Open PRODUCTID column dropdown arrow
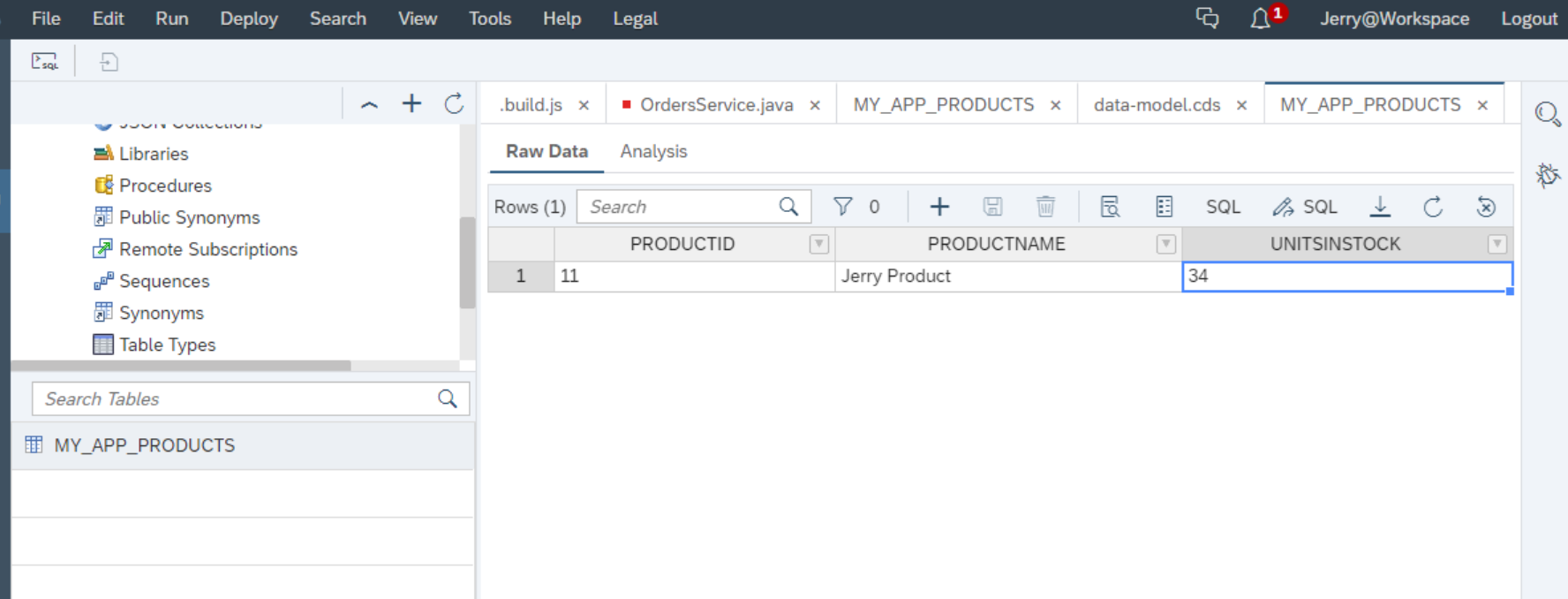The width and height of the screenshot is (1568, 599). pyautogui.click(x=819, y=245)
